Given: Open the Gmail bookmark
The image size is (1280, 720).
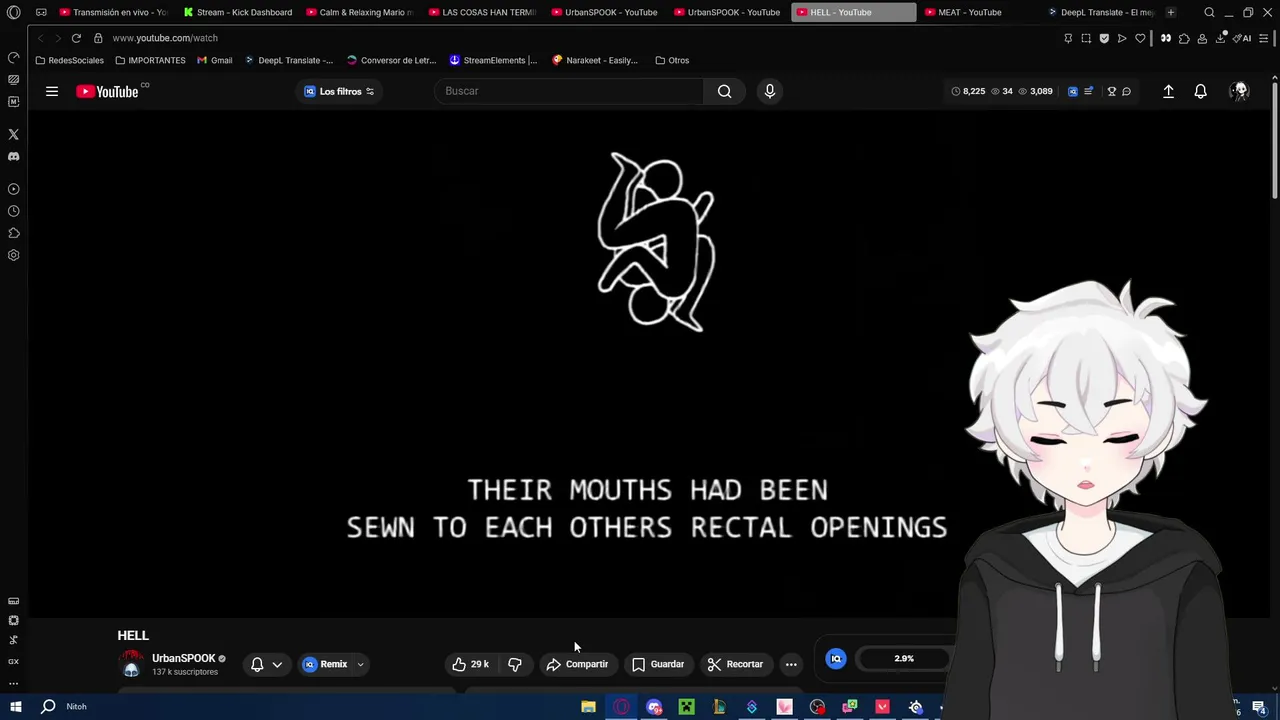Looking at the screenshot, I should coord(215,60).
